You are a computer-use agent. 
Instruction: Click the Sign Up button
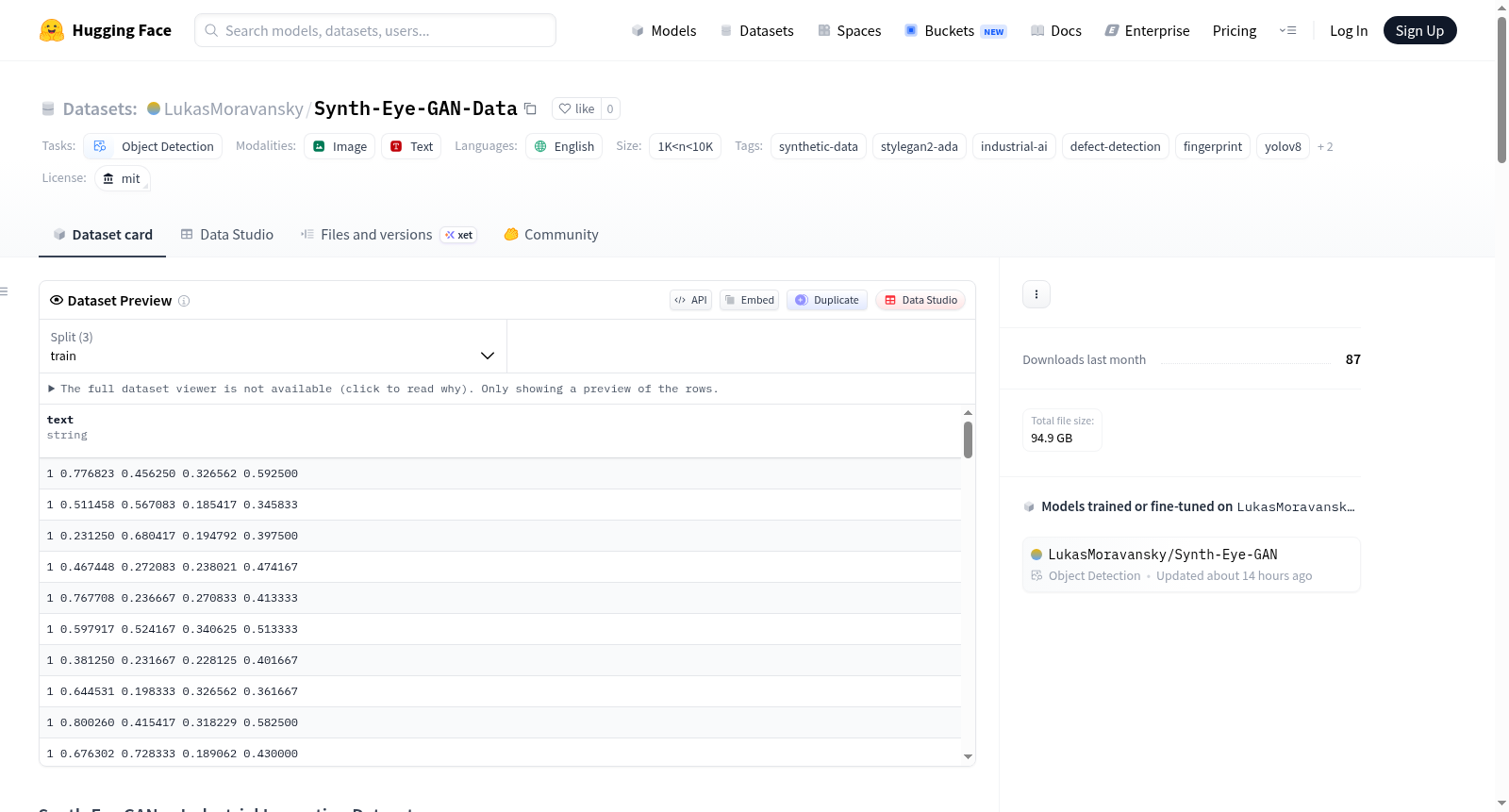tap(1419, 31)
